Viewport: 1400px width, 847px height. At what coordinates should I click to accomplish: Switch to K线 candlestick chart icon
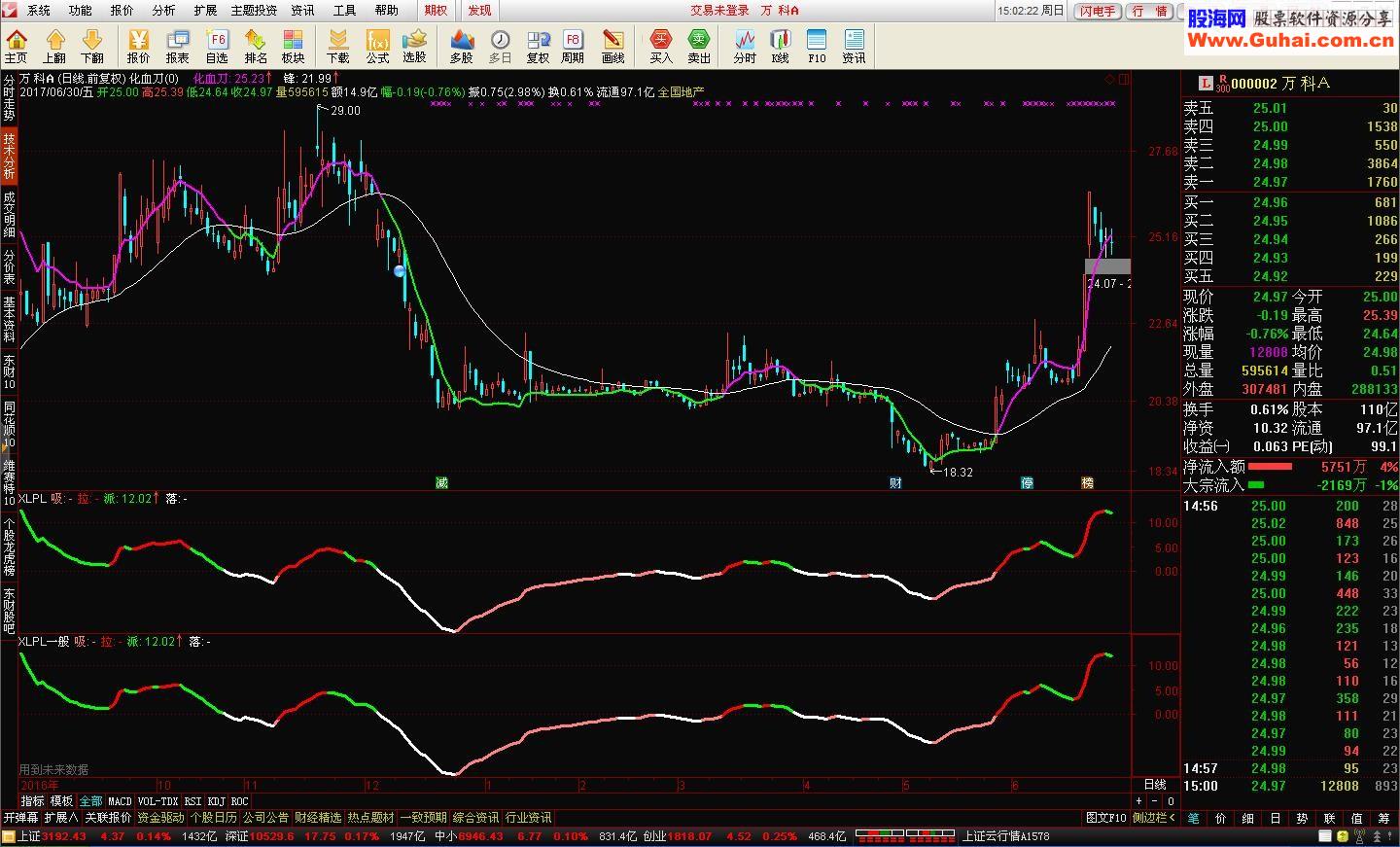(780, 46)
